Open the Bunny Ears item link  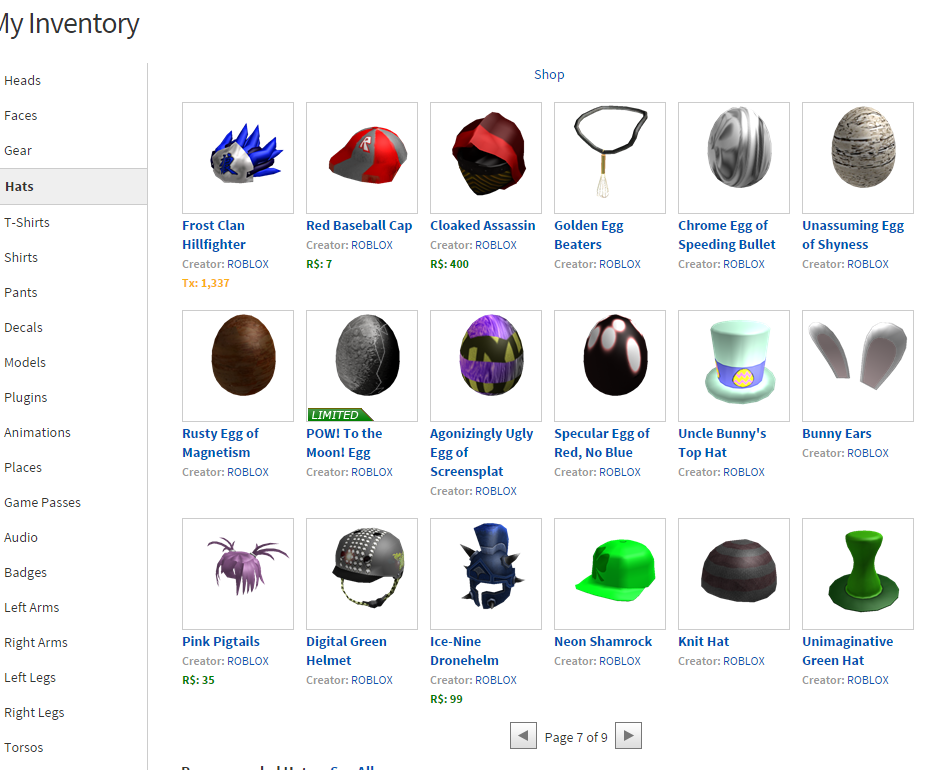tap(837, 434)
